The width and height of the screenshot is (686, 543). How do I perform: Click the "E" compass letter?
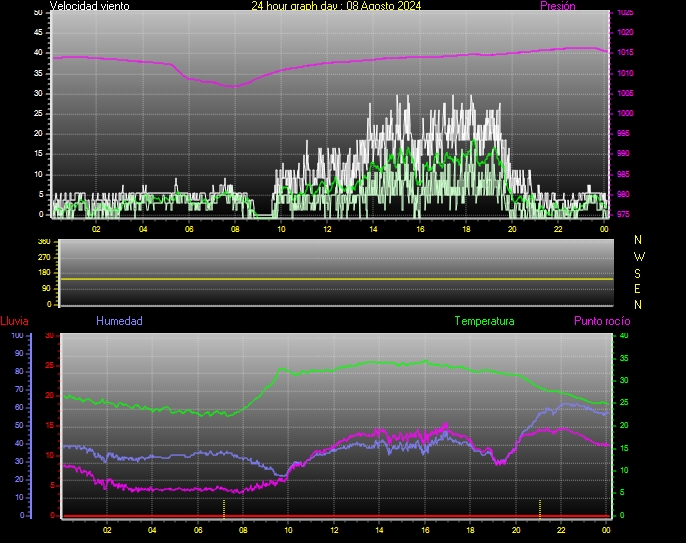click(637, 289)
